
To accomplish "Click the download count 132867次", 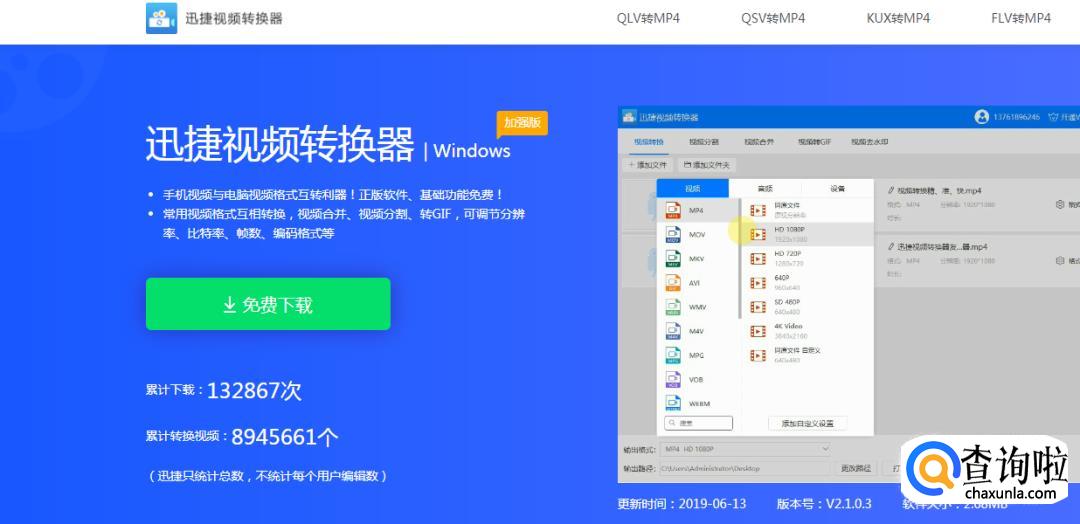I will tap(254, 391).
